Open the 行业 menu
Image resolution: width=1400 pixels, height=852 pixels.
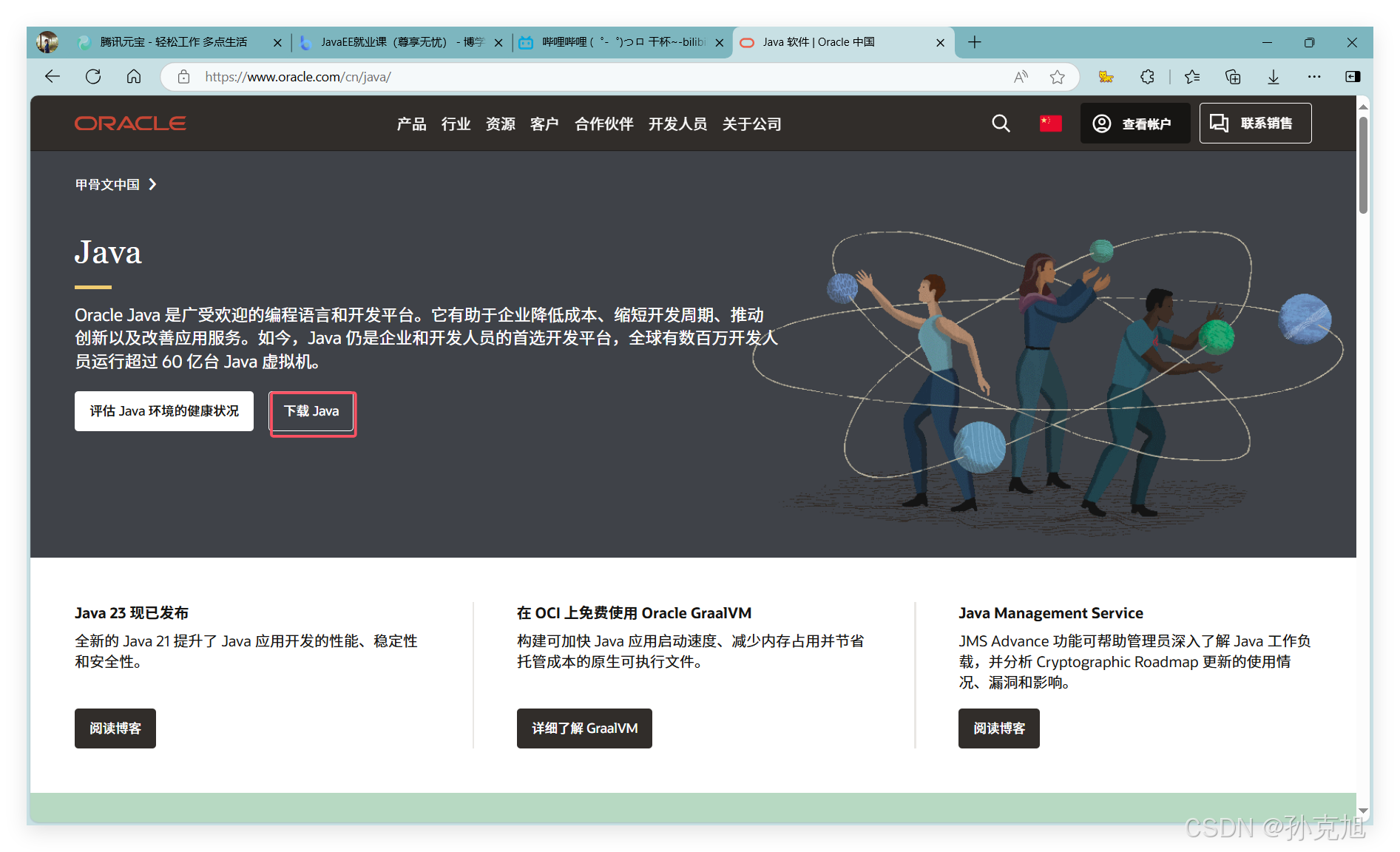(456, 124)
